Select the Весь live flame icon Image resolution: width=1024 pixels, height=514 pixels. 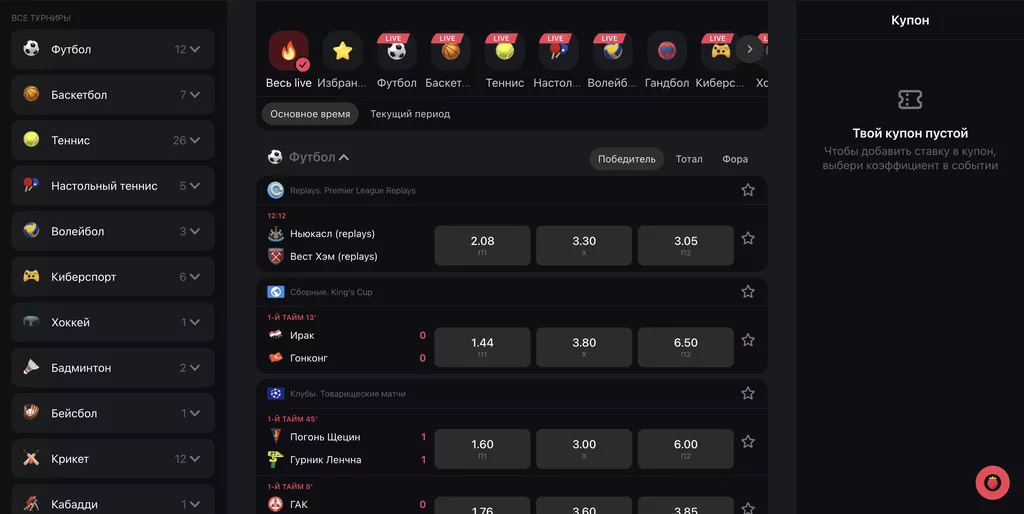pyautogui.click(x=289, y=50)
